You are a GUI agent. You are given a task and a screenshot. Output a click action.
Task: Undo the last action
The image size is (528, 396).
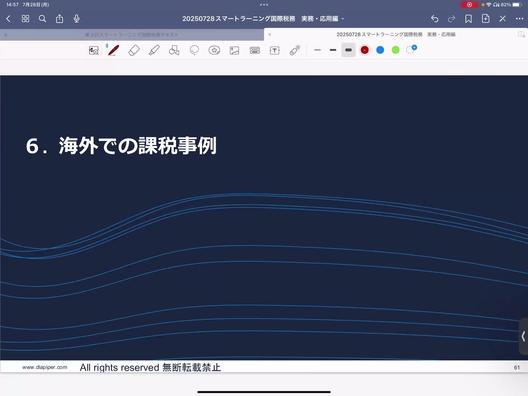435,19
